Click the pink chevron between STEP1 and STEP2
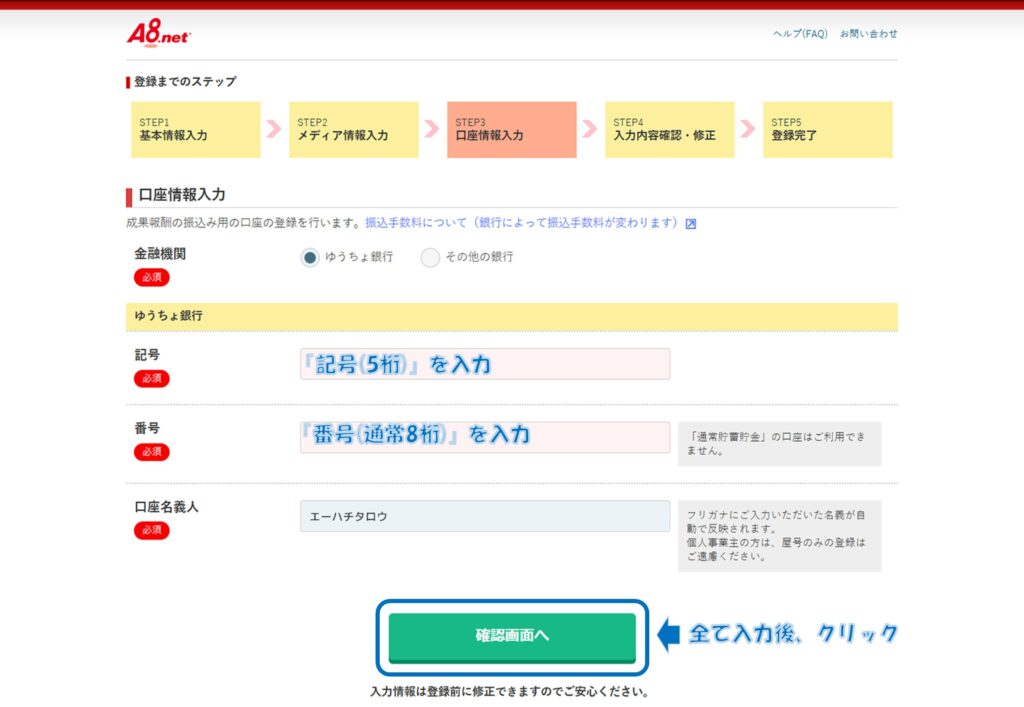Viewport: 1024px width, 707px height. pyautogui.click(x=274, y=129)
